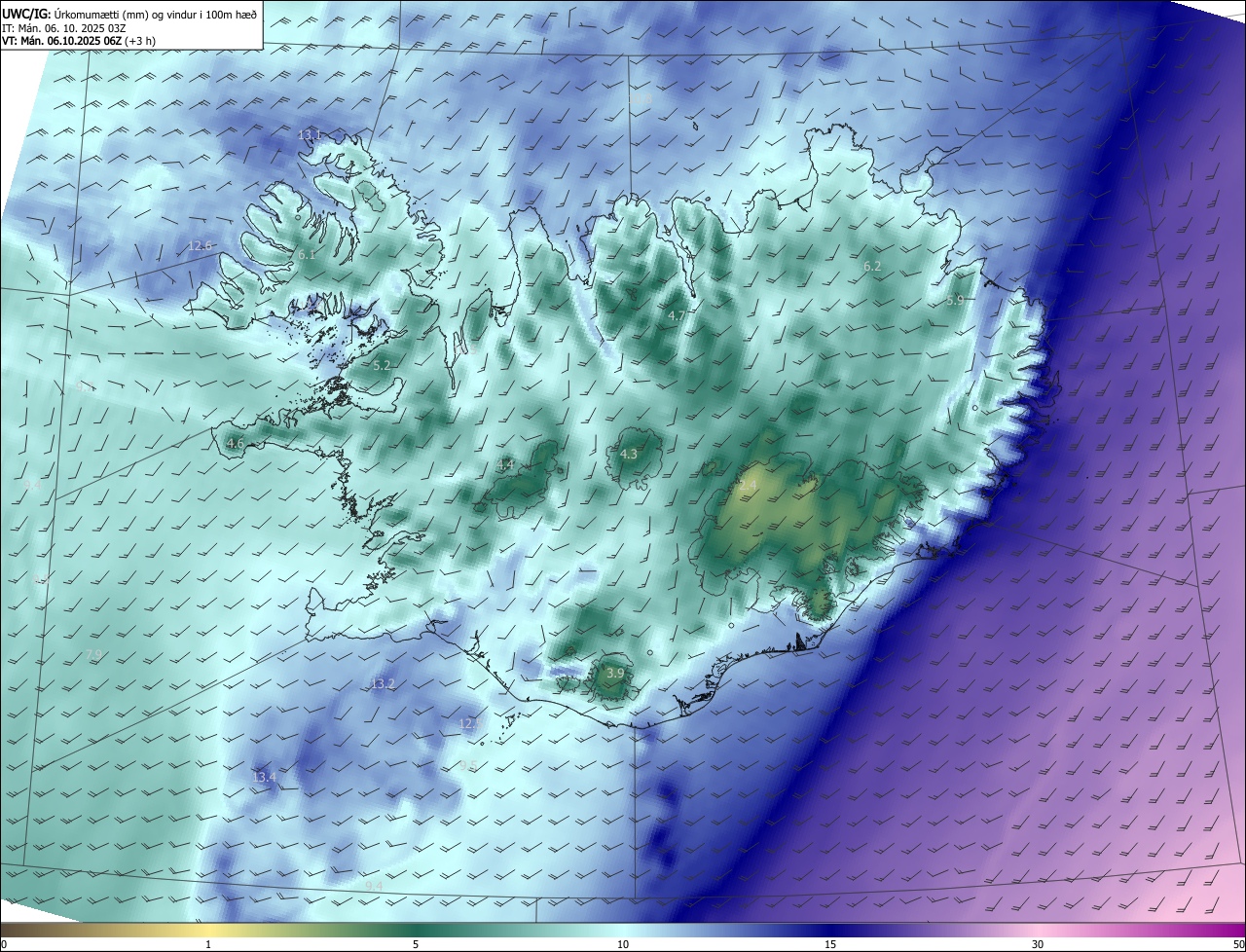The image size is (1246, 952).
Task: Click the 30 label on the color scale
Action: coord(1038,945)
